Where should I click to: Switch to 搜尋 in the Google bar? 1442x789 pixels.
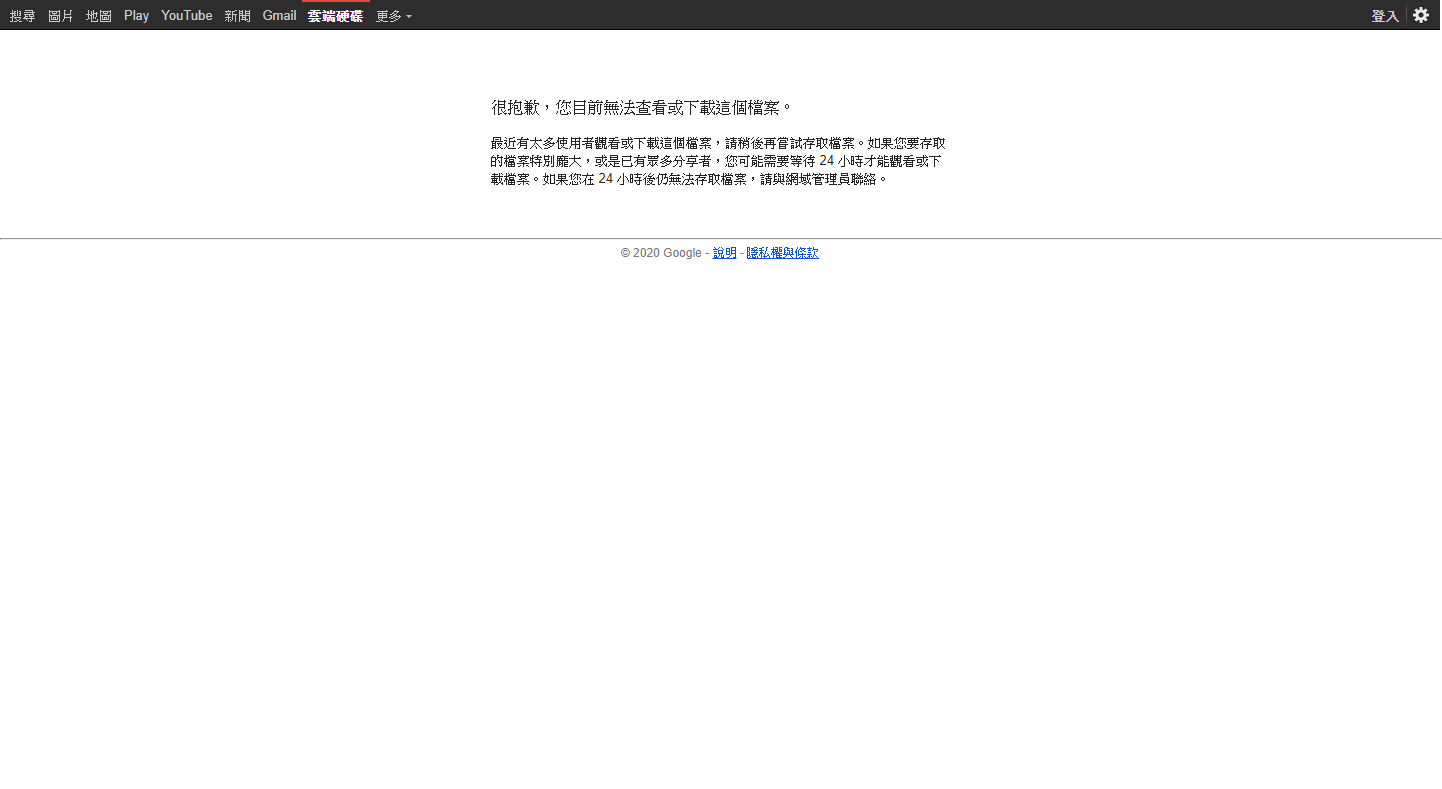22,15
